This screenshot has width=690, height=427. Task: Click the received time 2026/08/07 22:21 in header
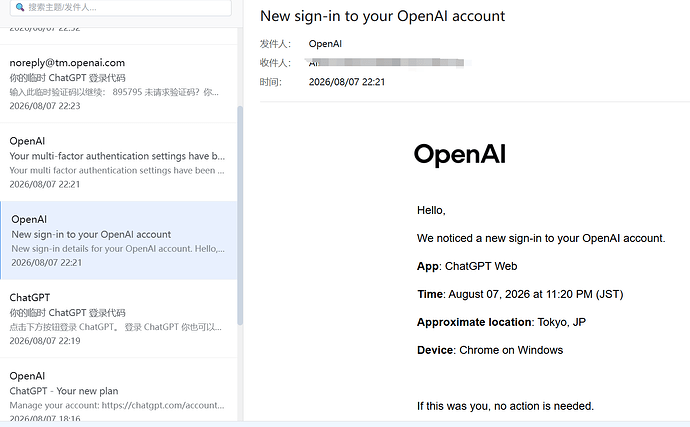[x=347, y=82]
